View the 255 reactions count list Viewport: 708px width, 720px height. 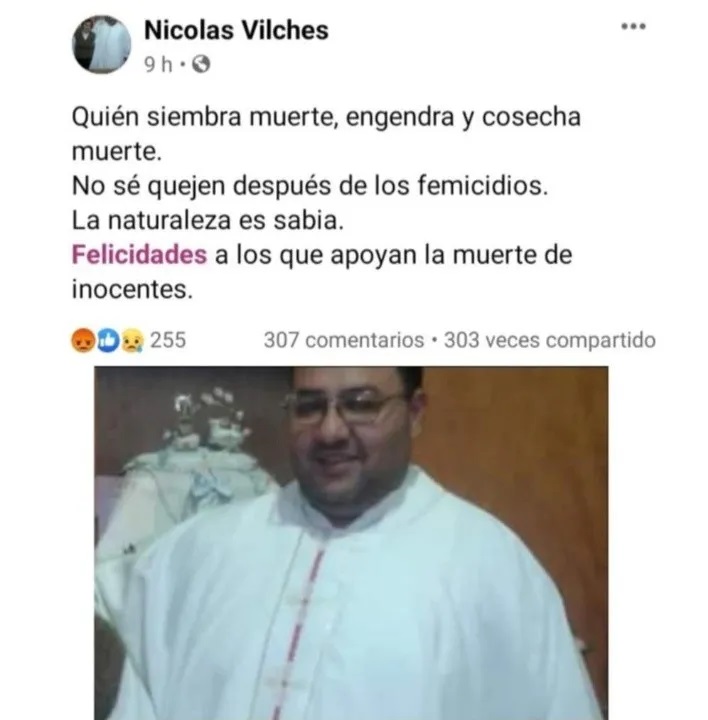pos(168,340)
